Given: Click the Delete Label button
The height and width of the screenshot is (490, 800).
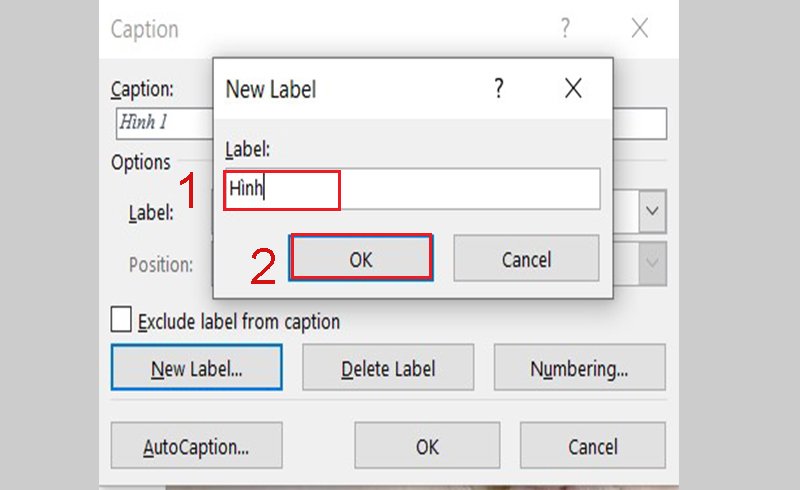Looking at the screenshot, I should coord(388,368).
